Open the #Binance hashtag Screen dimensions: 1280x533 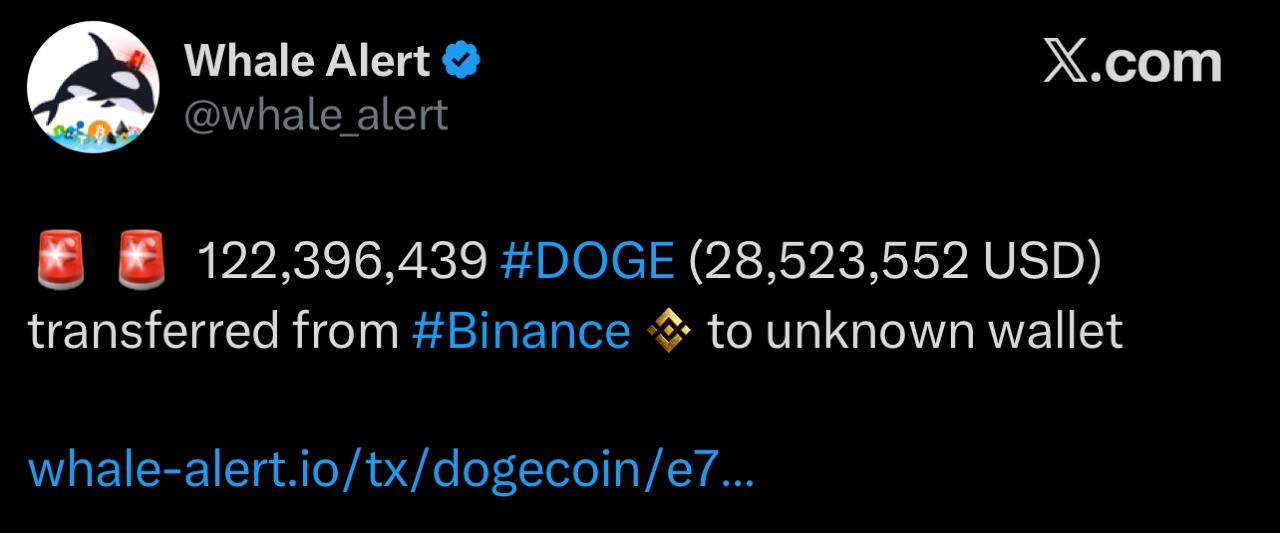point(521,331)
